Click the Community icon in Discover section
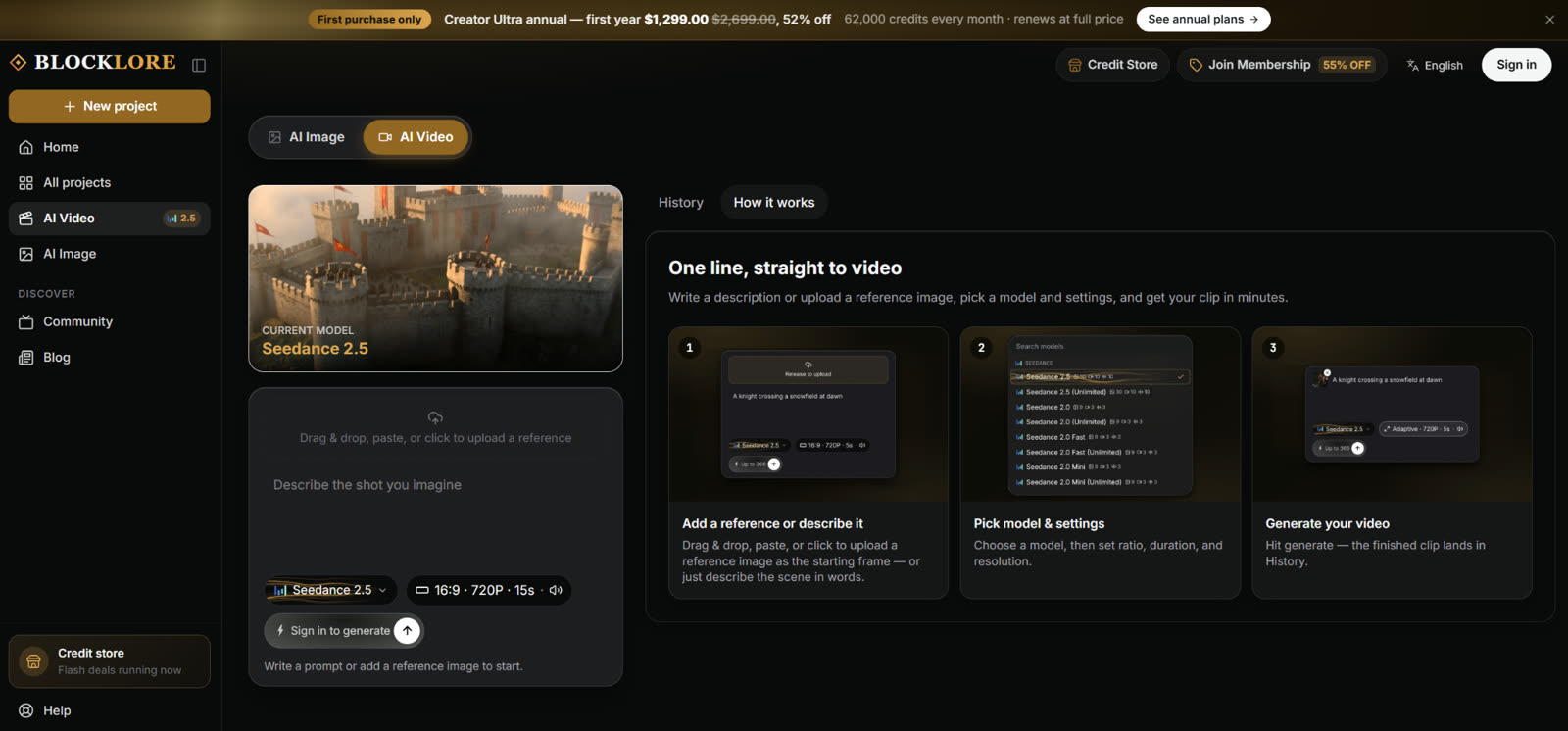 [26, 322]
